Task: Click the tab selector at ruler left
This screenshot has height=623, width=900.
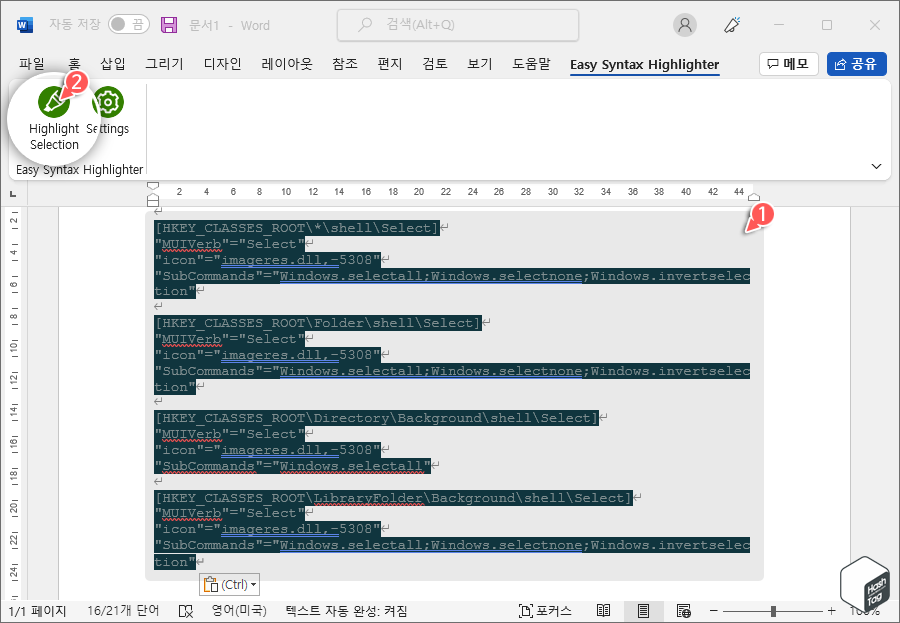Action: pyautogui.click(x=13, y=194)
